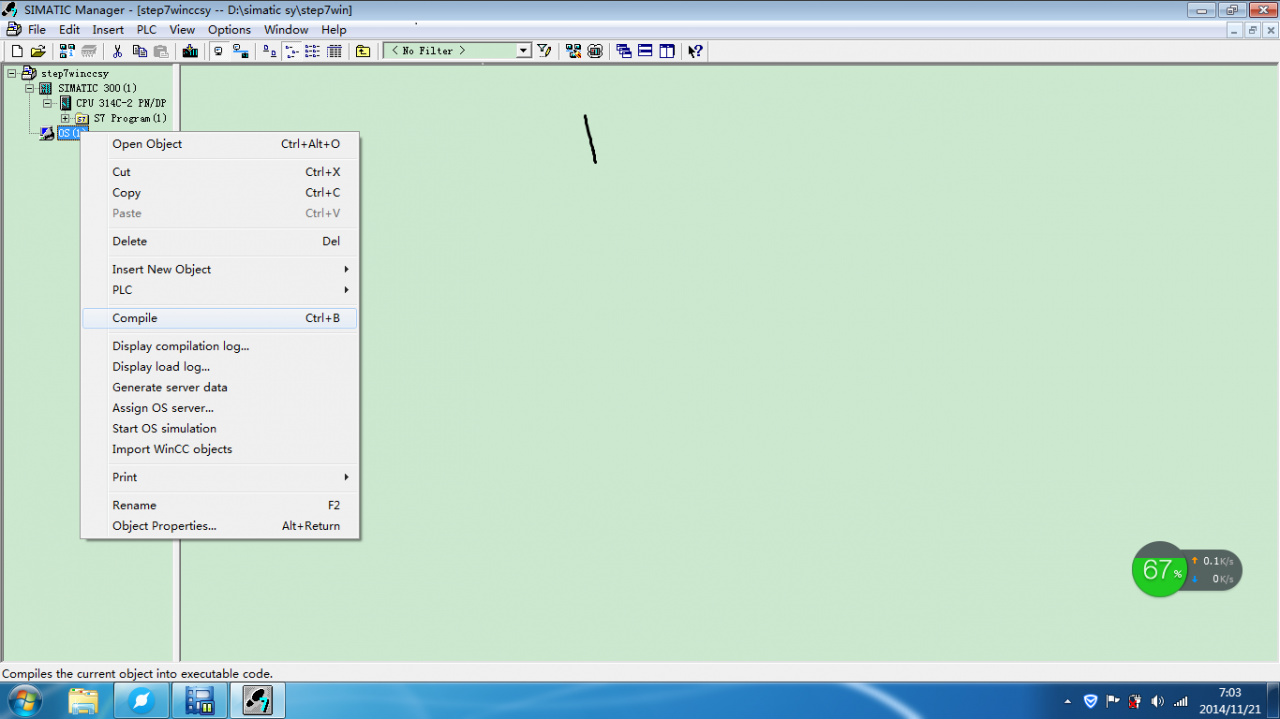This screenshot has width=1280, height=719.
Task: Switch to Details view
Action: [x=334, y=51]
